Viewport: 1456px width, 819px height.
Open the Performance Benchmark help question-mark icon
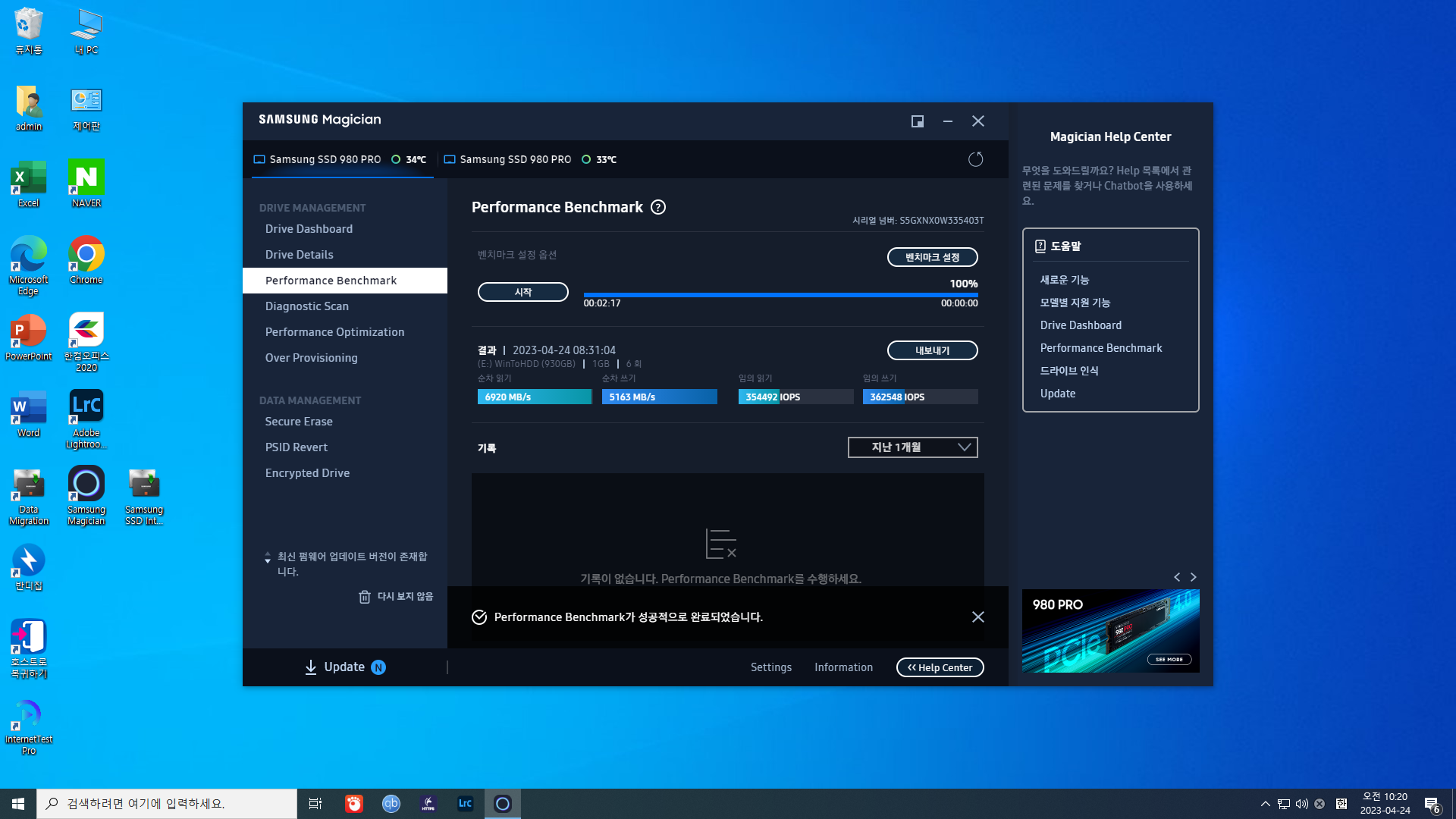[x=658, y=207]
